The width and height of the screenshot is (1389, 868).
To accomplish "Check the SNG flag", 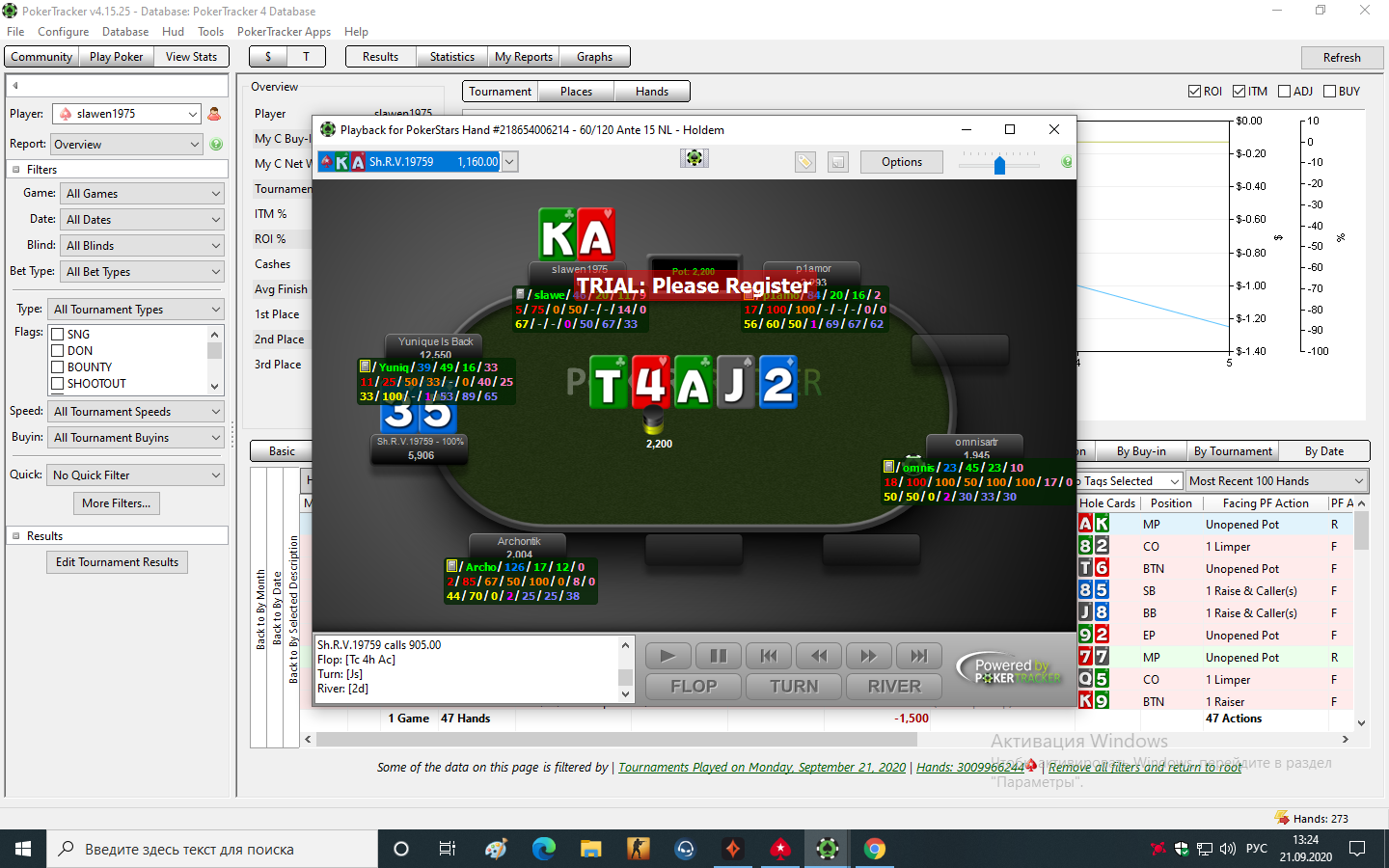I will [58, 335].
